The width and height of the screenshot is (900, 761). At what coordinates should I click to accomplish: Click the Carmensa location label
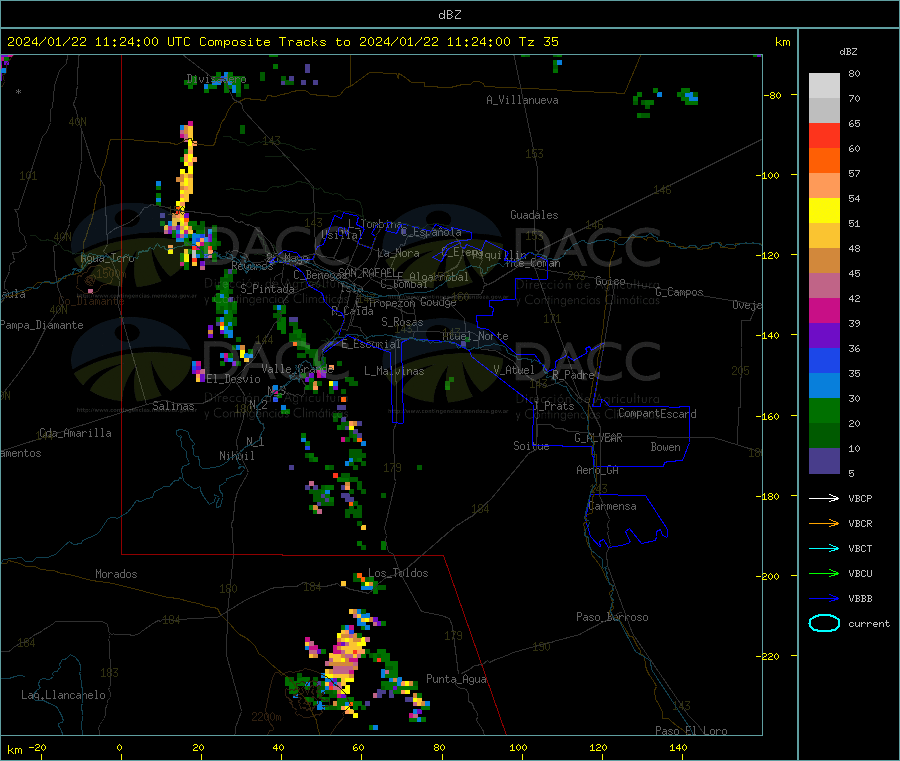coord(612,506)
